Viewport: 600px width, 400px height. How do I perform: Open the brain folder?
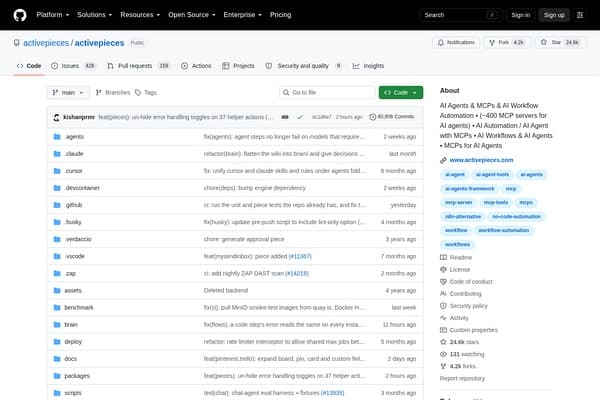tap(71, 325)
